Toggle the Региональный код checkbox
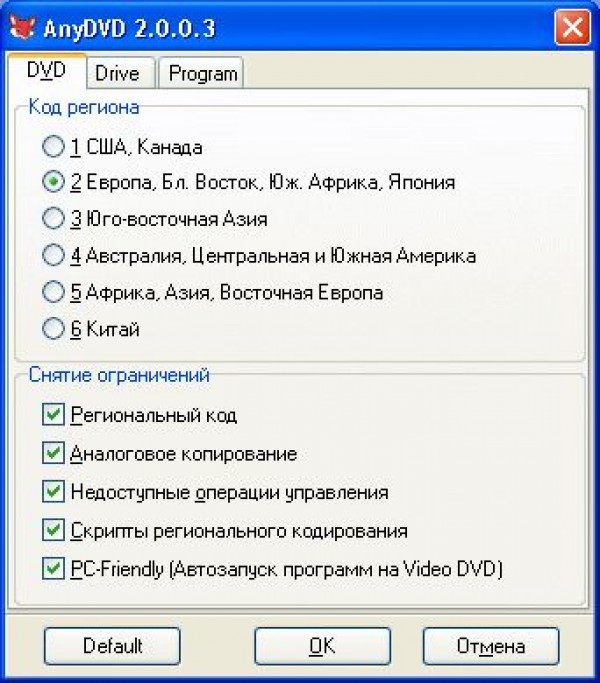This screenshot has width=600, height=683. pyautogui.click(x=53, y=414)
